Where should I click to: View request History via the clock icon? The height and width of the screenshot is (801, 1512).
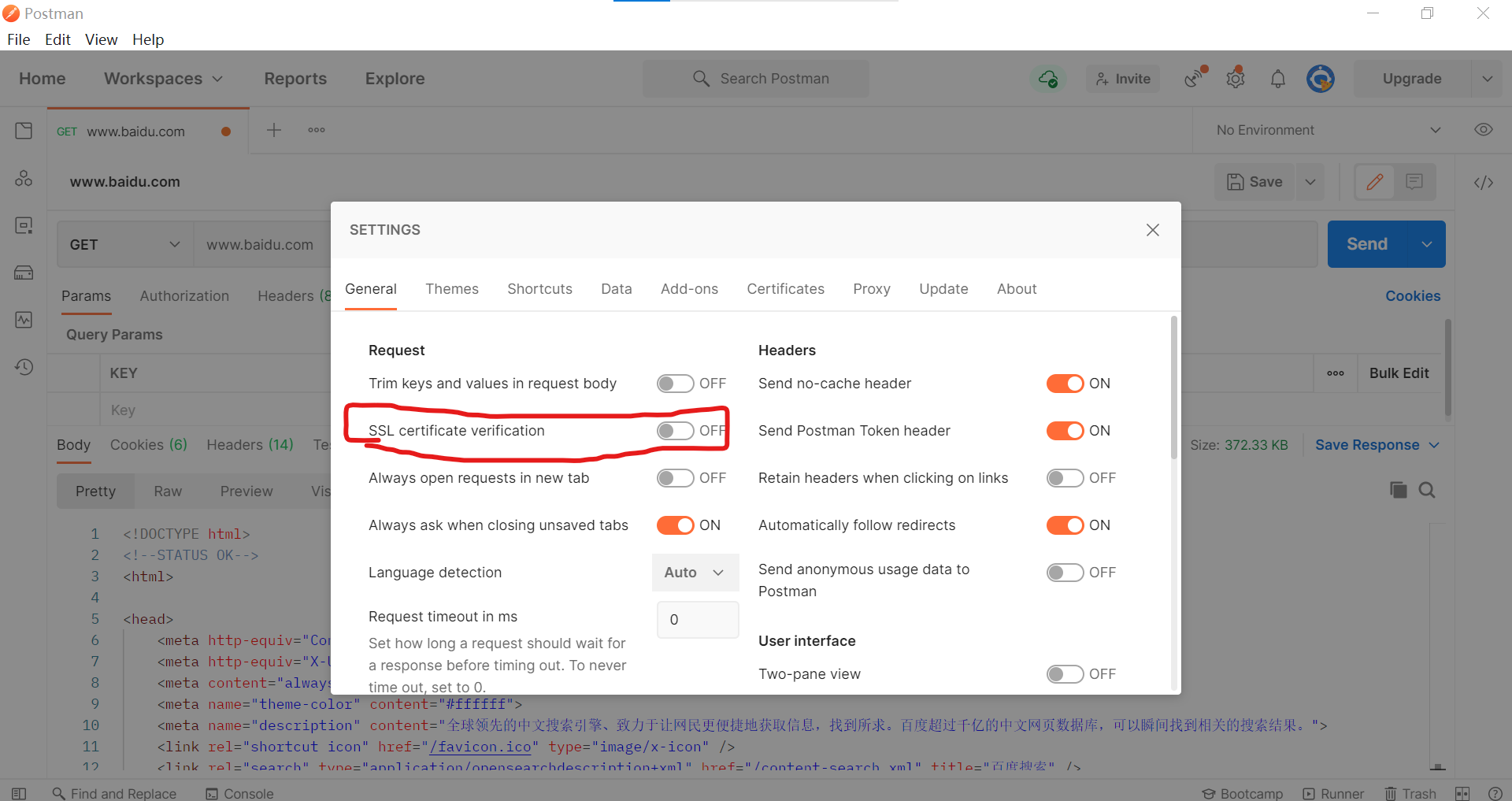tap(24, 367)
